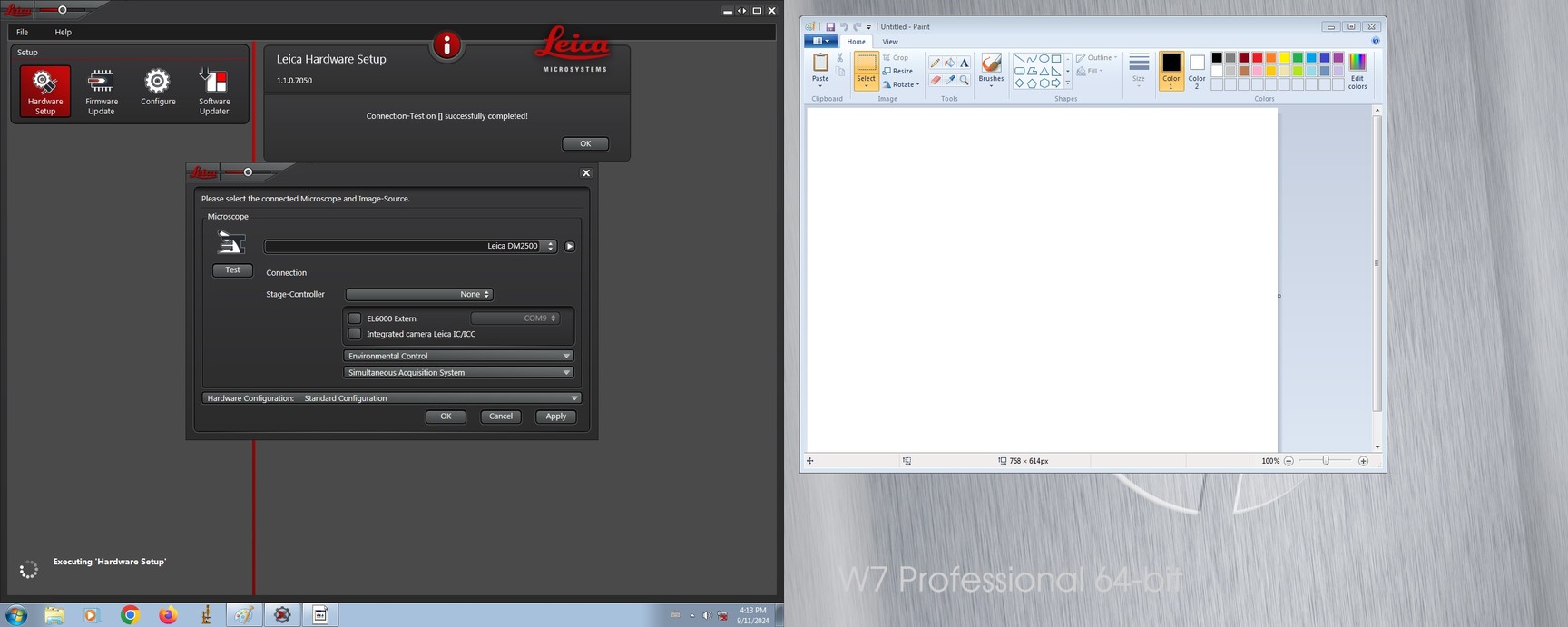Expand the Environmental Control section

(458, 356)
